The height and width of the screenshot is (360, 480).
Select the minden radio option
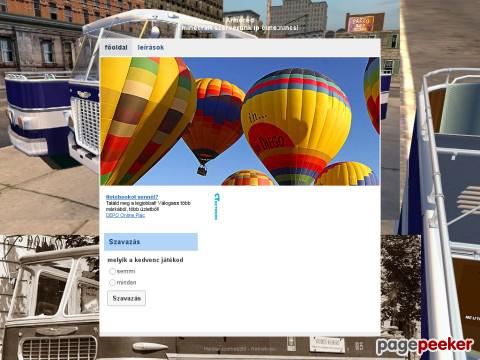point(112,283)
